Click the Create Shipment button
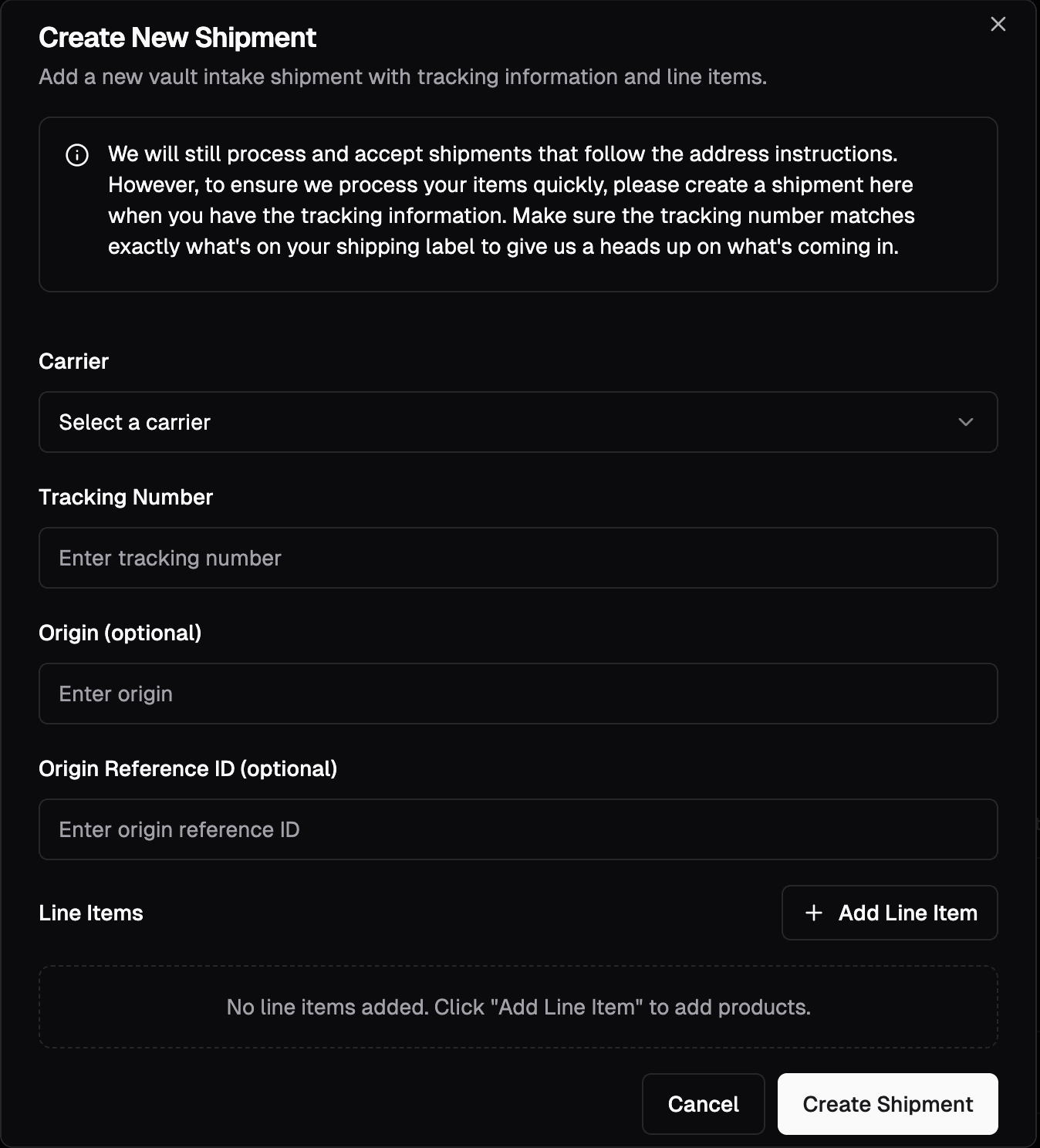 887,1103
